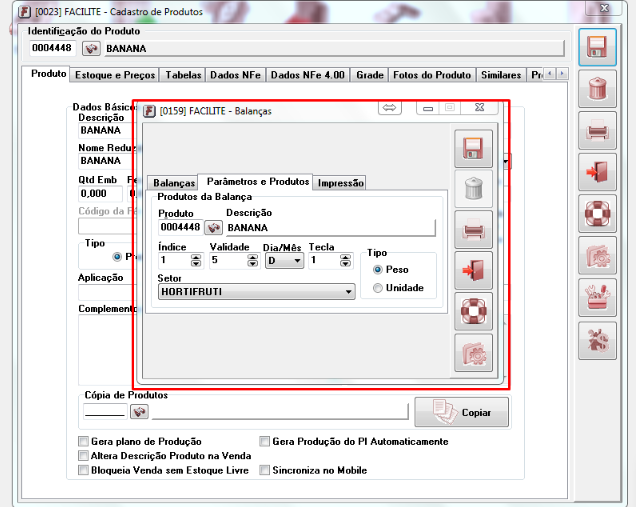Open the Similares tab
Screen dimensions: 636x507
pyautogui.click(x=501, y=75)
